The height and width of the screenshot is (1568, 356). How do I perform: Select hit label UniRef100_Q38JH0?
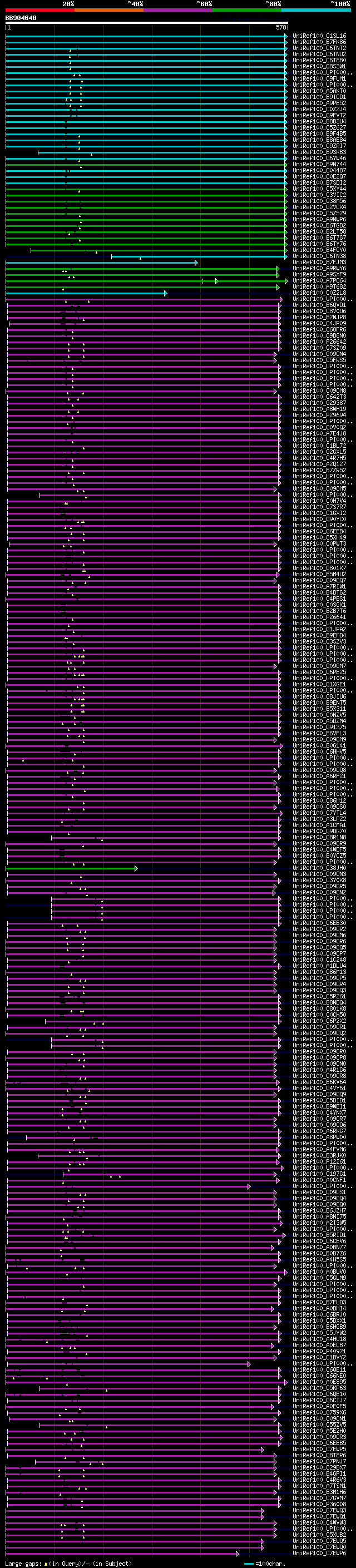[319, 868]
